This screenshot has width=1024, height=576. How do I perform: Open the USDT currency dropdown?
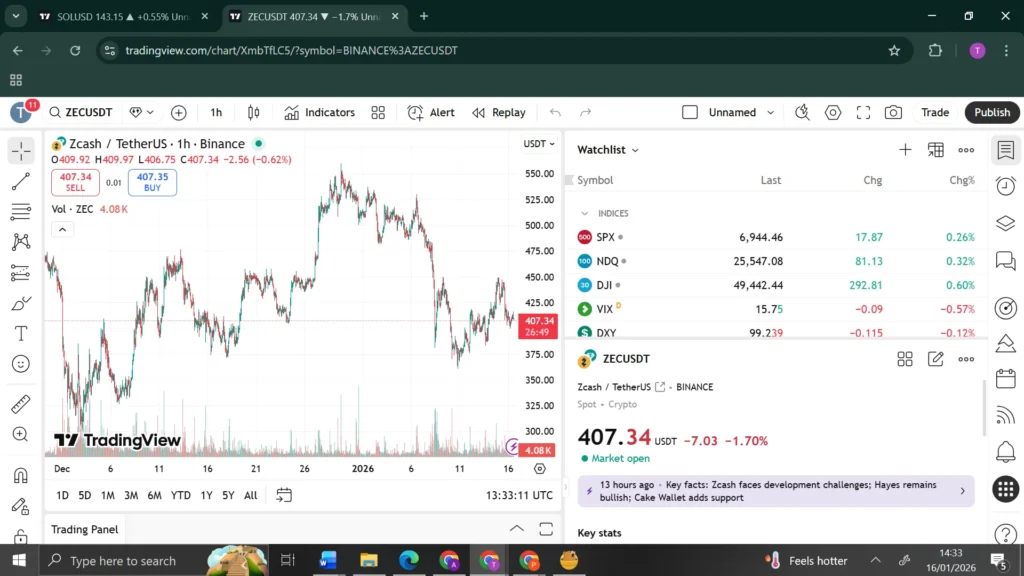(539, 144)
